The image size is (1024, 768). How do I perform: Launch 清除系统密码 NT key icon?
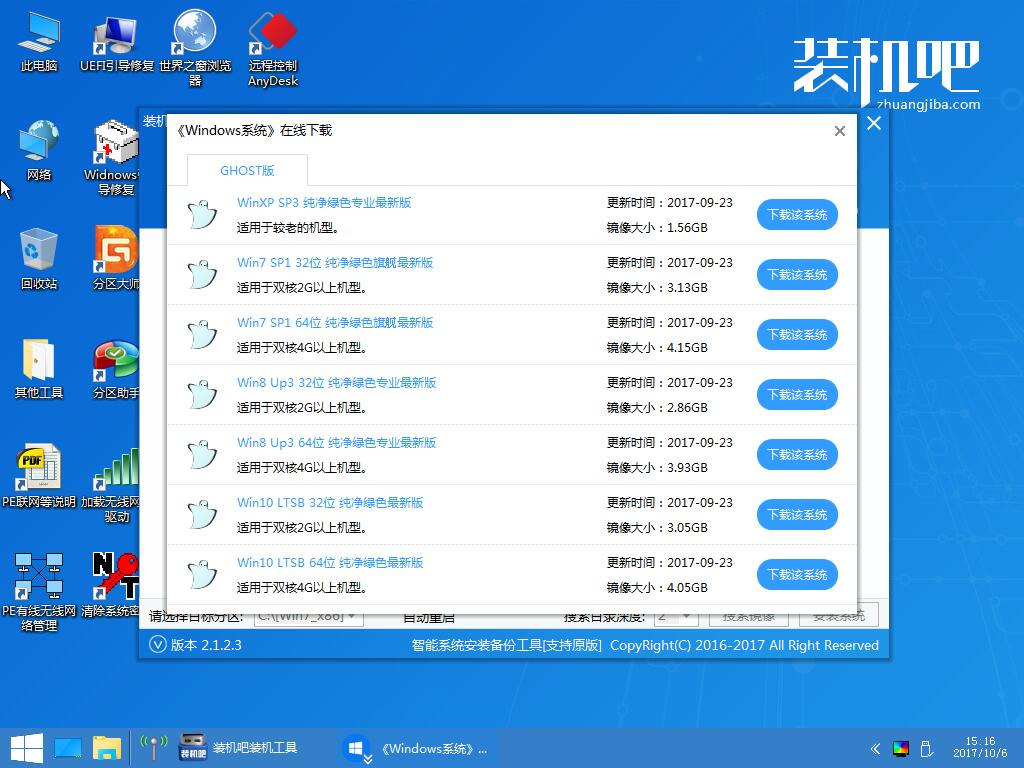pyautogui.click(x=110, y=584)
